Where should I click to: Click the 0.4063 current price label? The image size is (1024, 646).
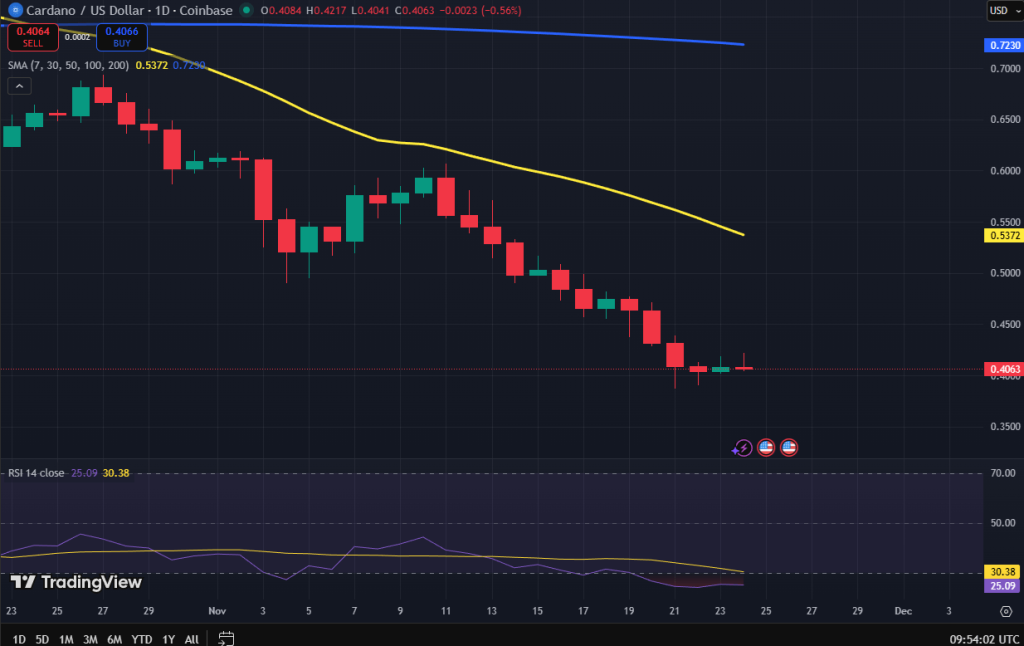coord(1003,369)
